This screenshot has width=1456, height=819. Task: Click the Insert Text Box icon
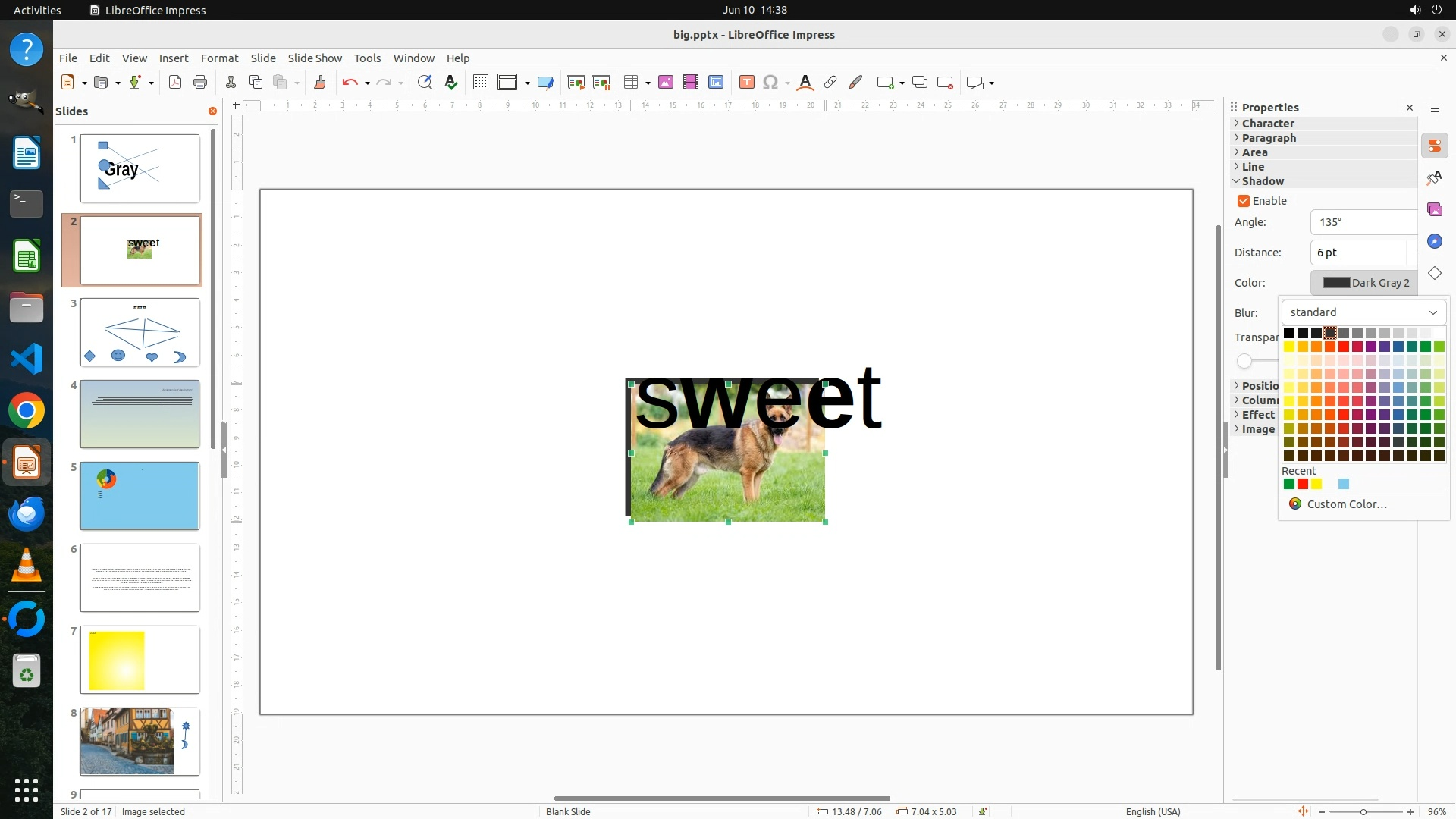pyautogui.click(x=746, y=83)
